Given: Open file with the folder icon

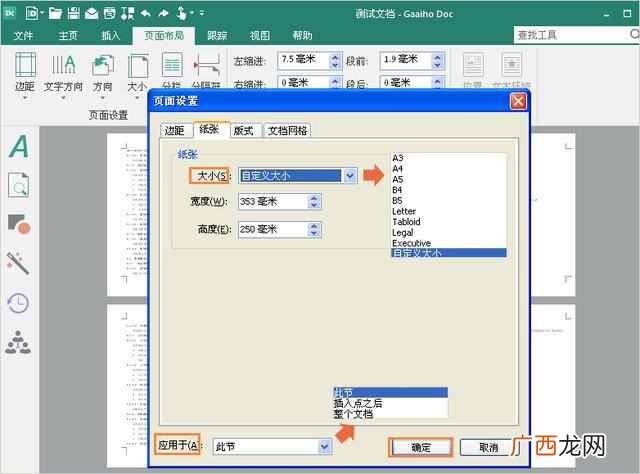Looking at the screenshot, I should click(55, 13).
